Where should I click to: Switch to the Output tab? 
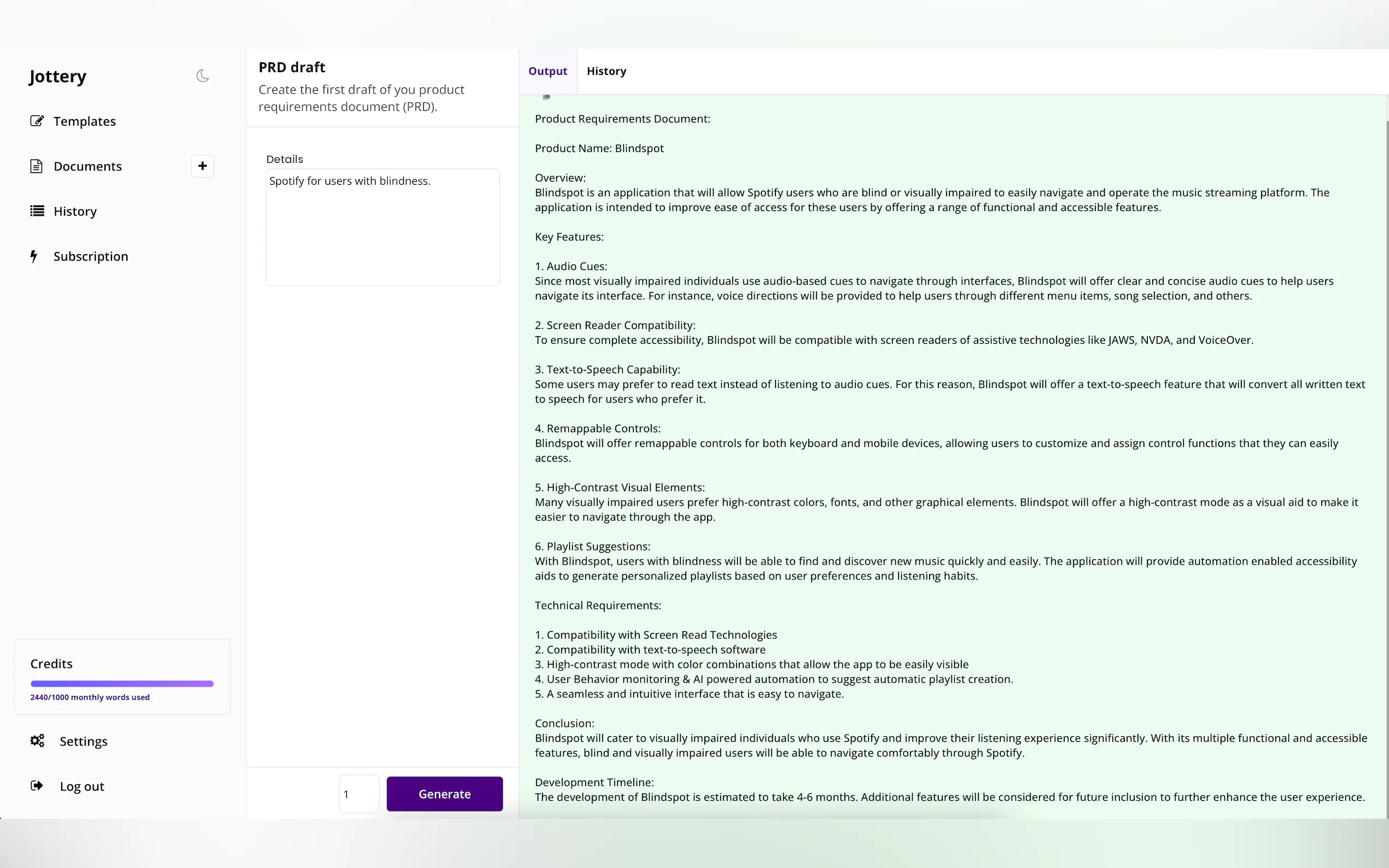(x=547, y=71)
